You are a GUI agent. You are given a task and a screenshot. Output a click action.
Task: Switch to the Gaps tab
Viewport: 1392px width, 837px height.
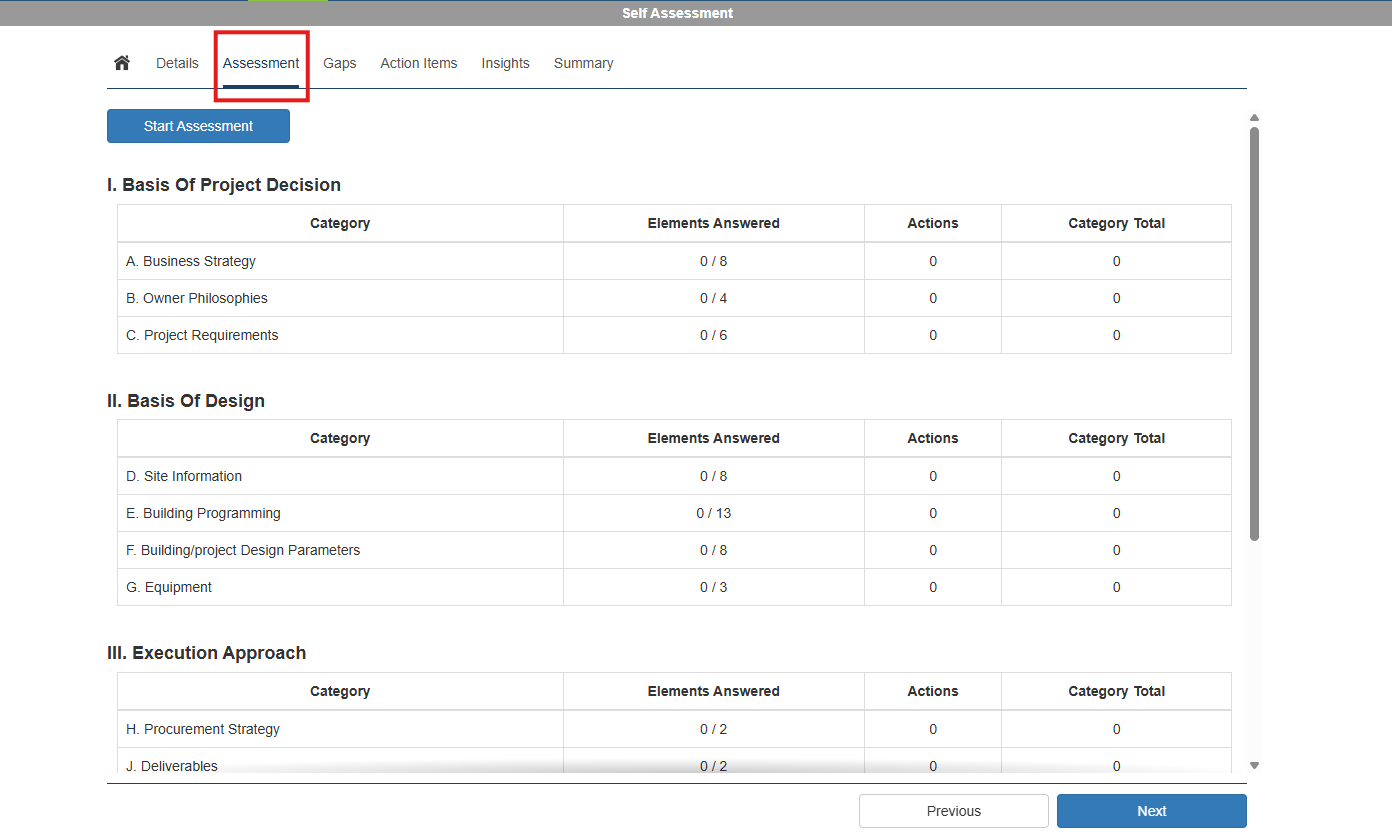(339, 63)
